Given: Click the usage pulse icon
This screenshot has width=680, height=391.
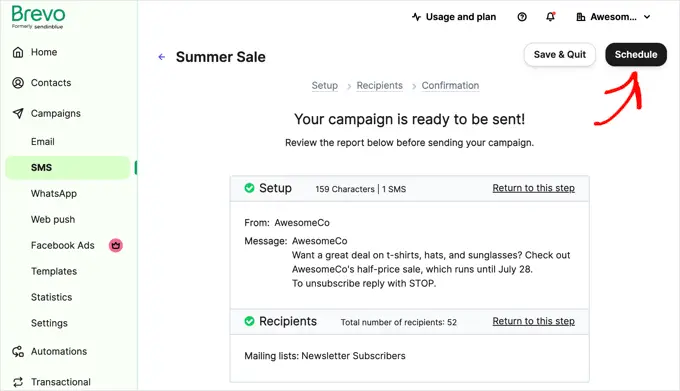Looking at the screenshot, I should coord(416,17).
